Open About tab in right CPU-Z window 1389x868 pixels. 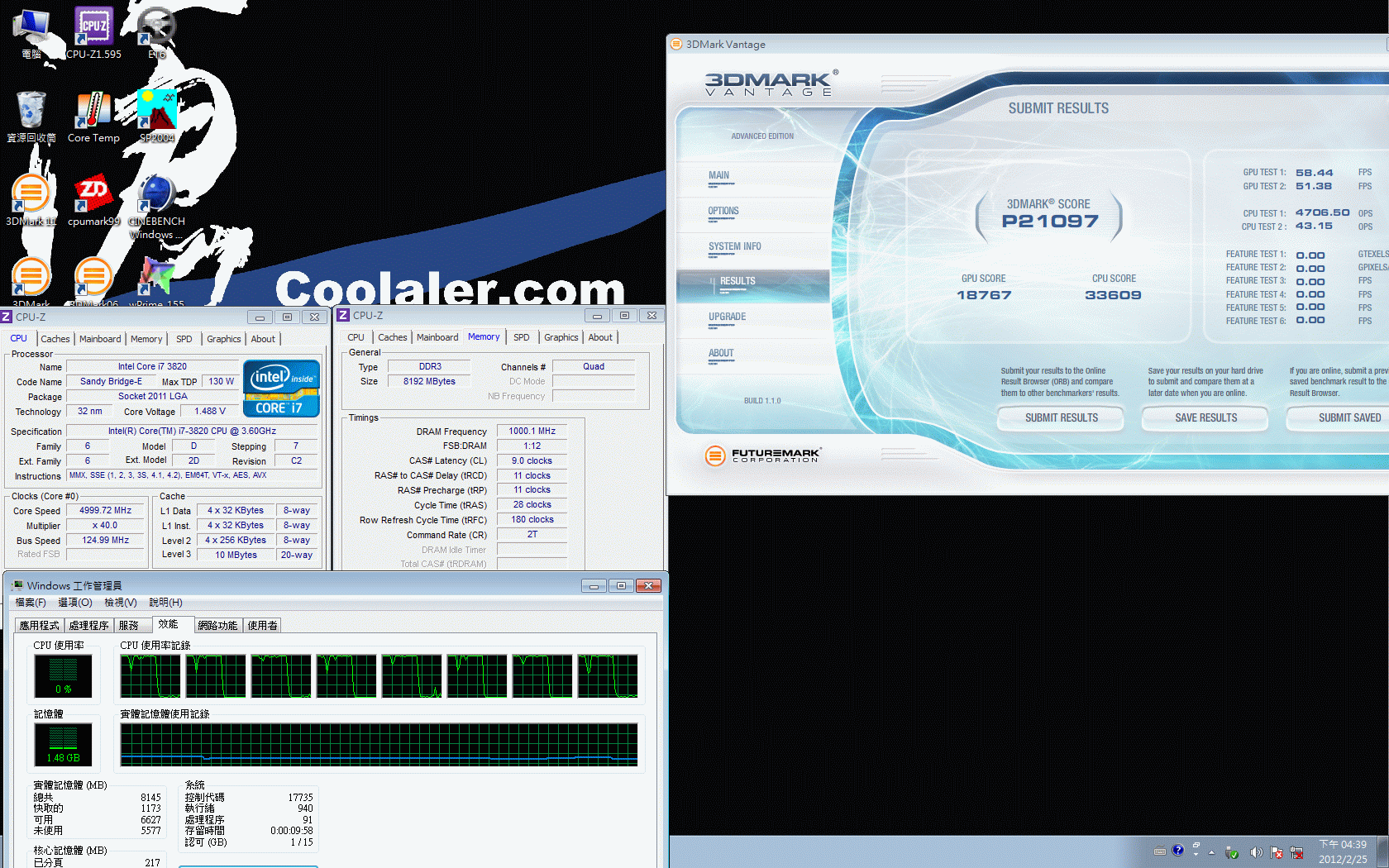pos(600,337)
